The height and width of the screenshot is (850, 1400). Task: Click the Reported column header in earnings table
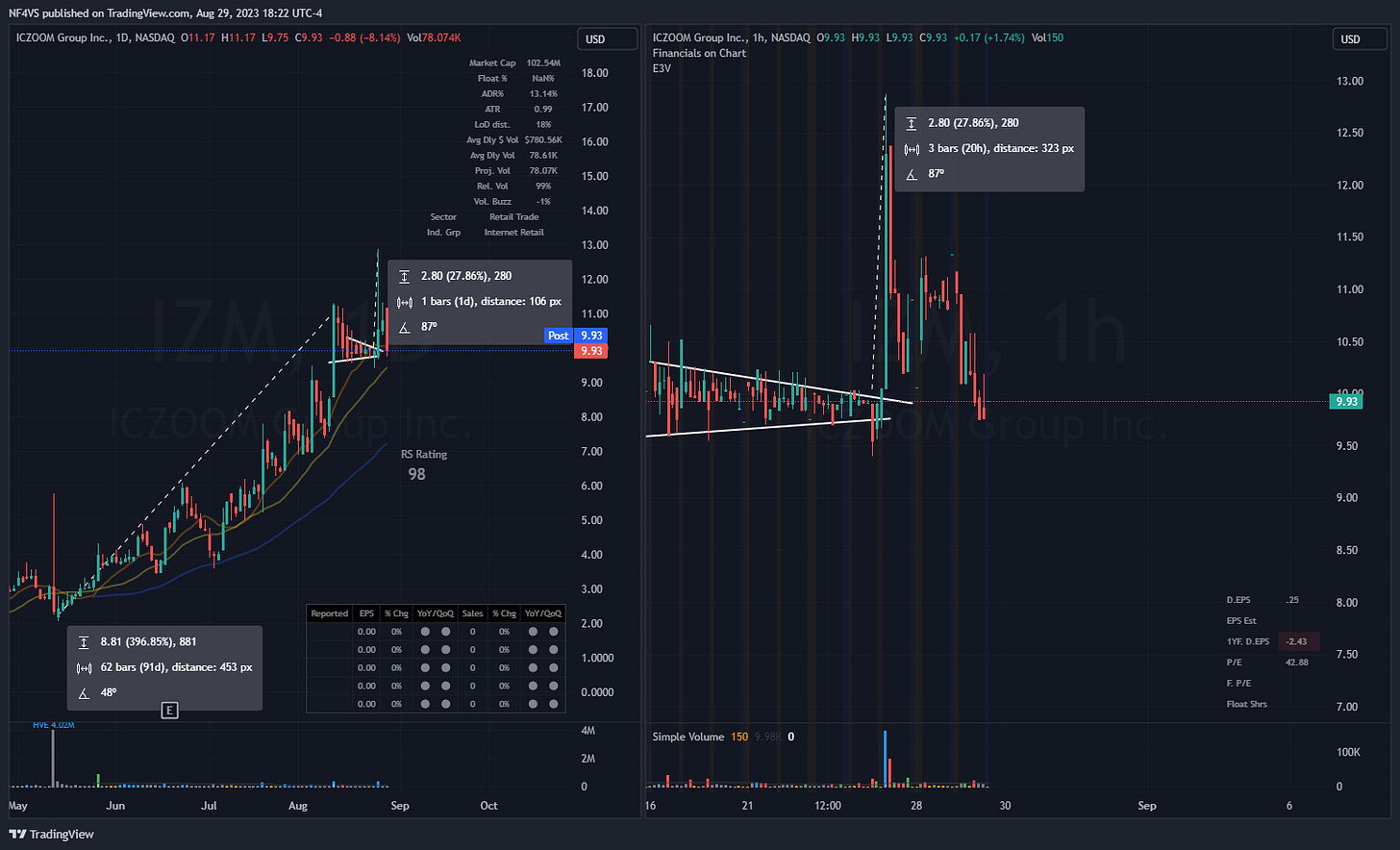(330, 613)
